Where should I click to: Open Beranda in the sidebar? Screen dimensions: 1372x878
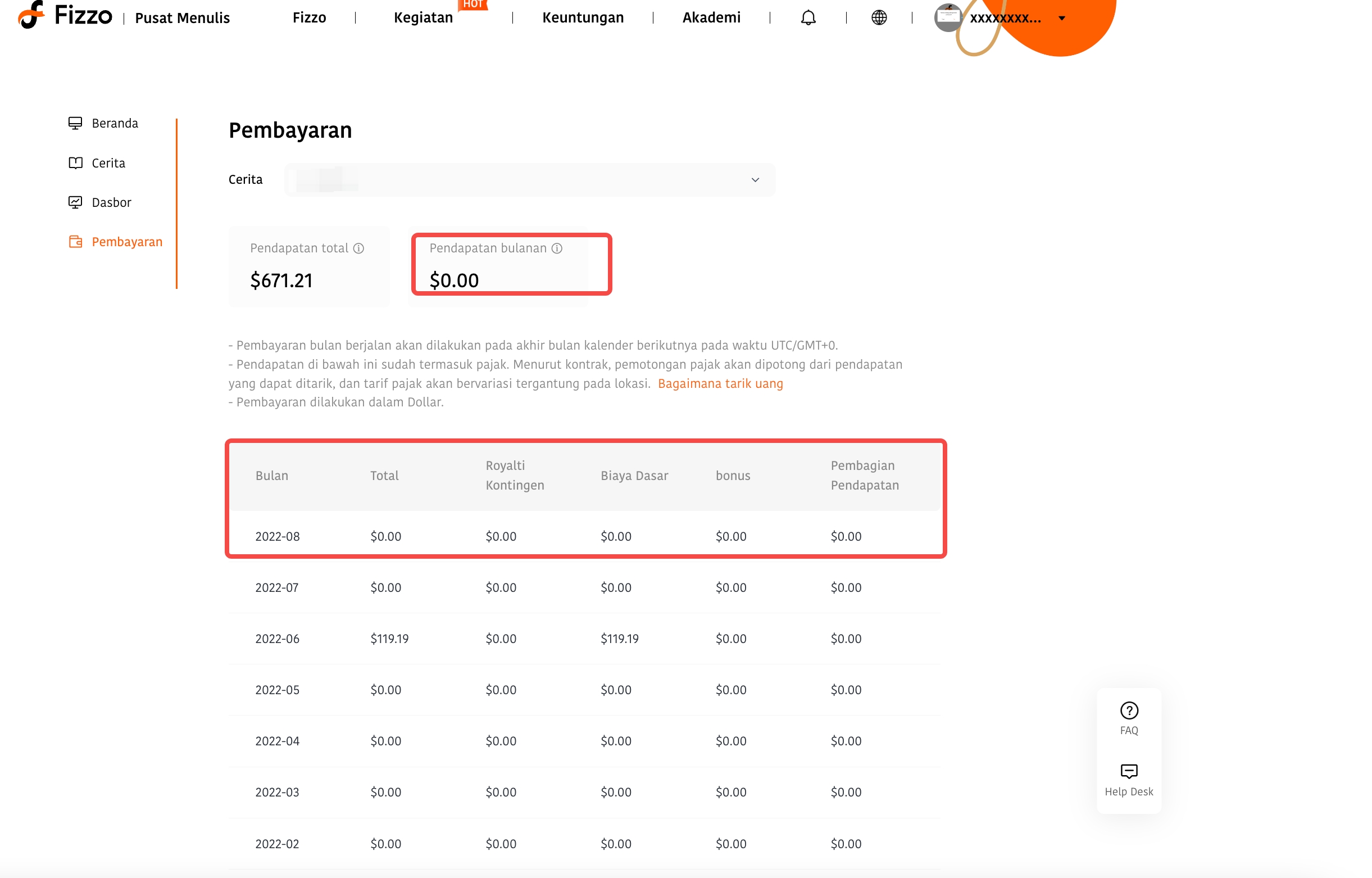[x=115, y=123]
